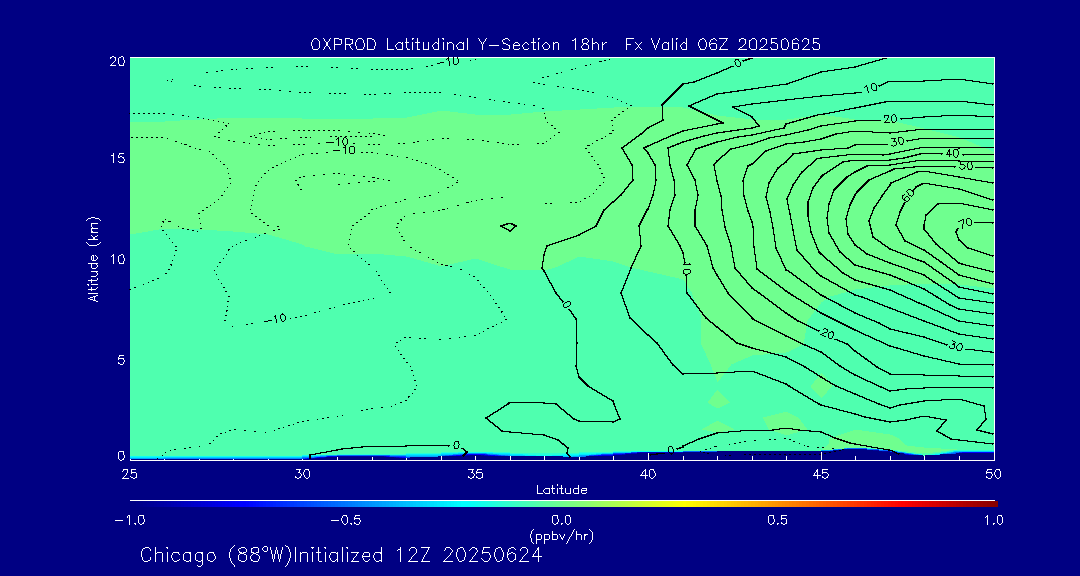Click the "Latitude" horizontal axis label
Screen dimensions: 1080x576
tap(561, 490)
